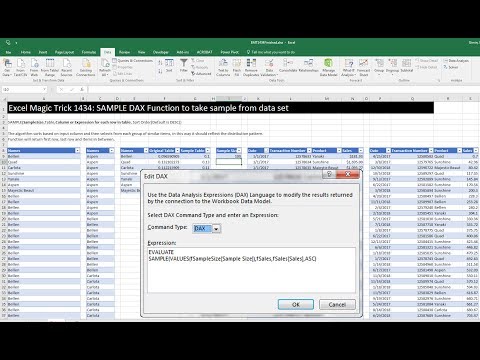Click the From Text/CSV icon
480x360 pixels.
(21, 67)
